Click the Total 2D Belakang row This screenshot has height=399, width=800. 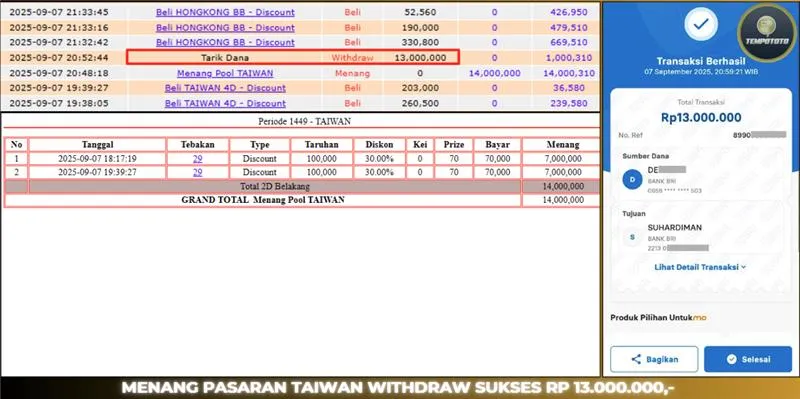click(x=302, y=186)
